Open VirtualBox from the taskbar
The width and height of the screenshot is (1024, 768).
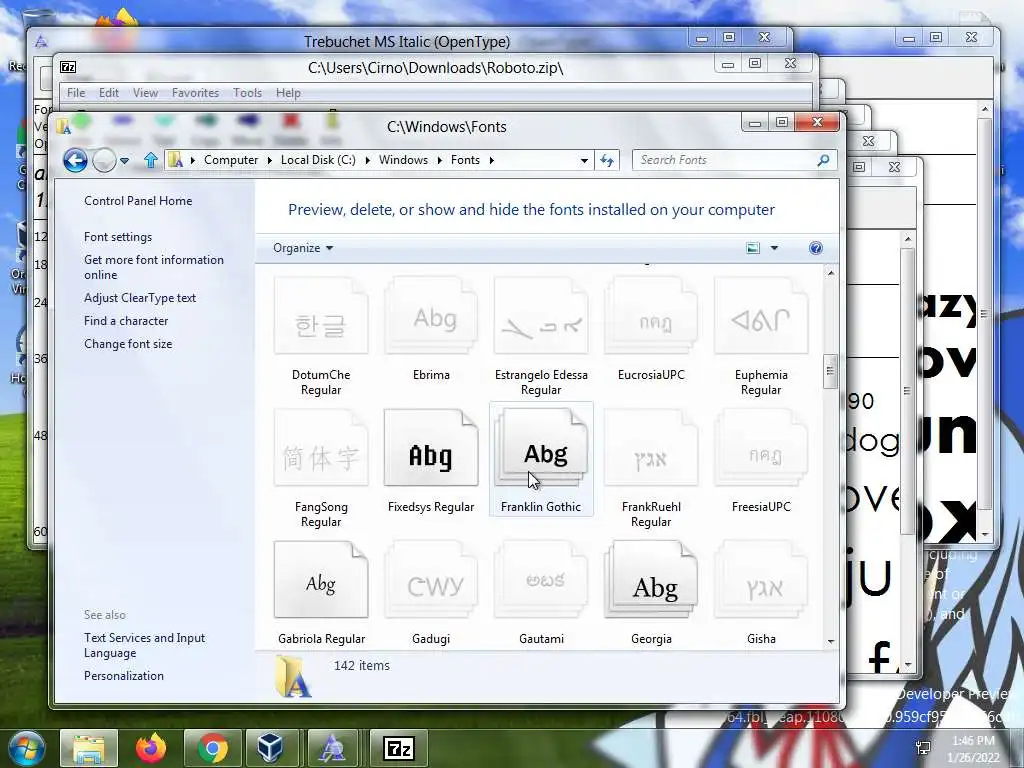coord(270,748)
